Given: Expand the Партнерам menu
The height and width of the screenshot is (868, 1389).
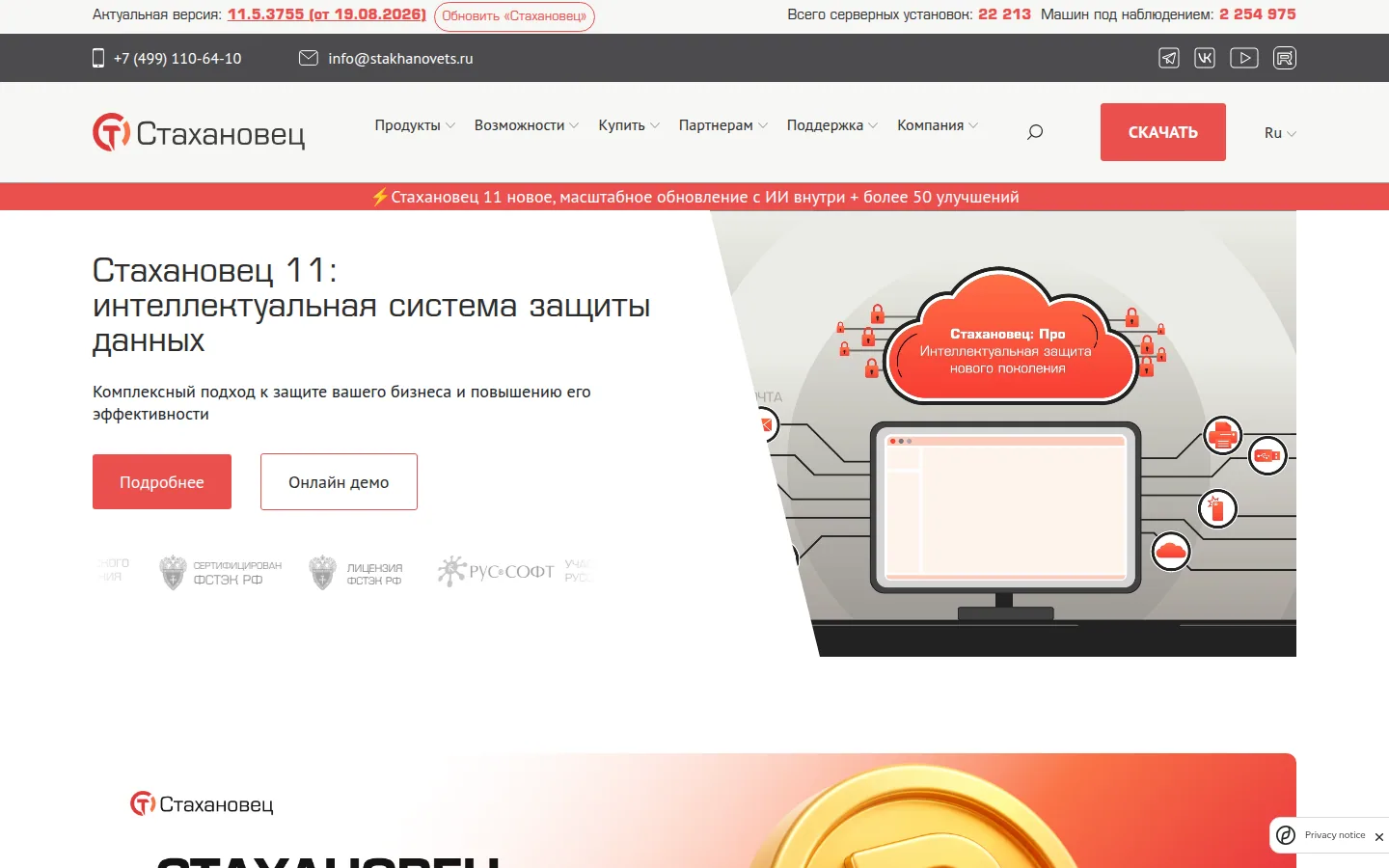Looking at the screenshot, I should coord(723,125).
